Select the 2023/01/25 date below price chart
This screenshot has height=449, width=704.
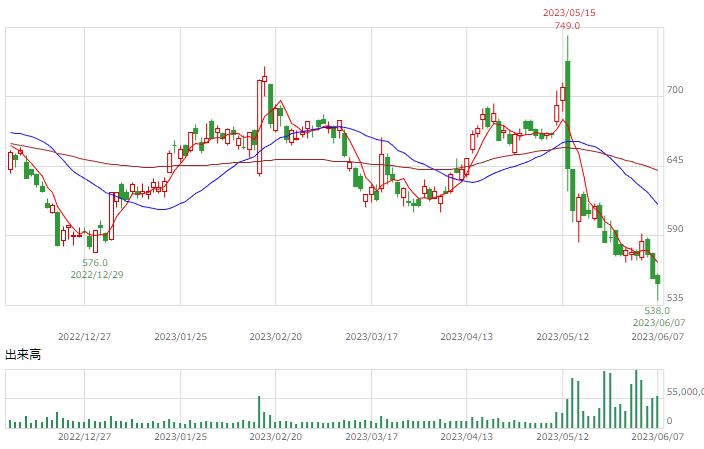180,337
